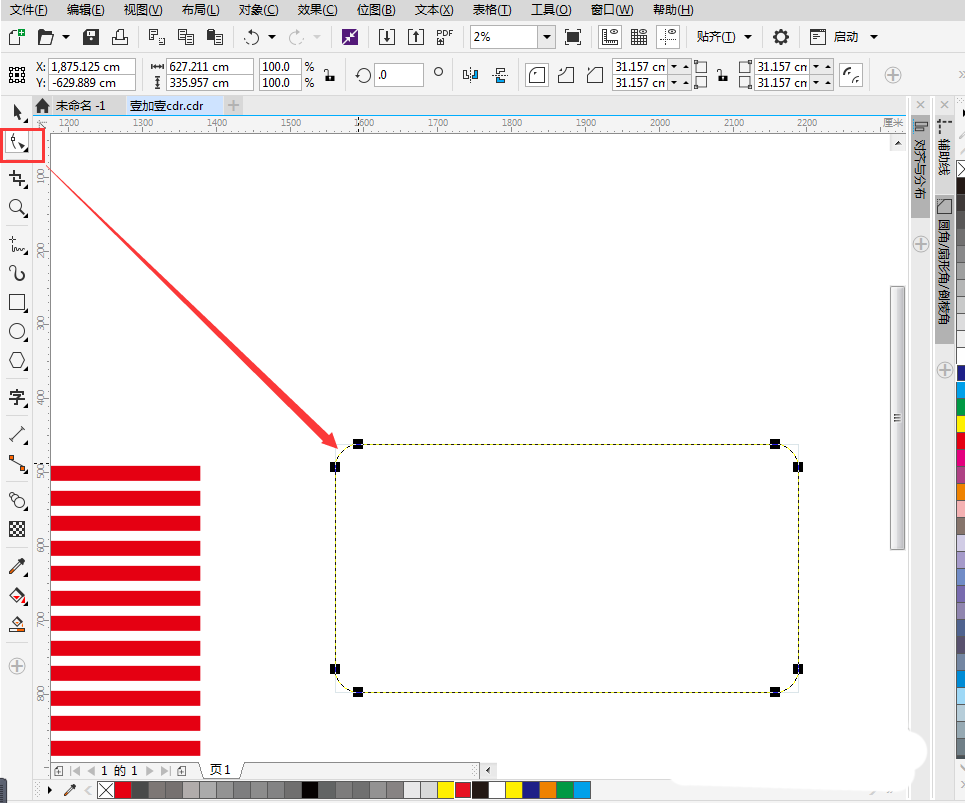Toggle Show guidelines button
Screen dimensions: 965x803
click(x=668, y=37)
